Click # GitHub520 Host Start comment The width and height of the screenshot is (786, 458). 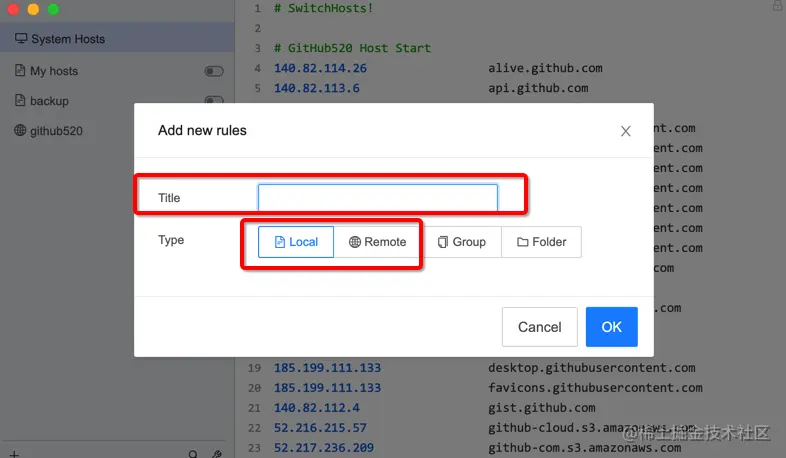pos(352,48)
